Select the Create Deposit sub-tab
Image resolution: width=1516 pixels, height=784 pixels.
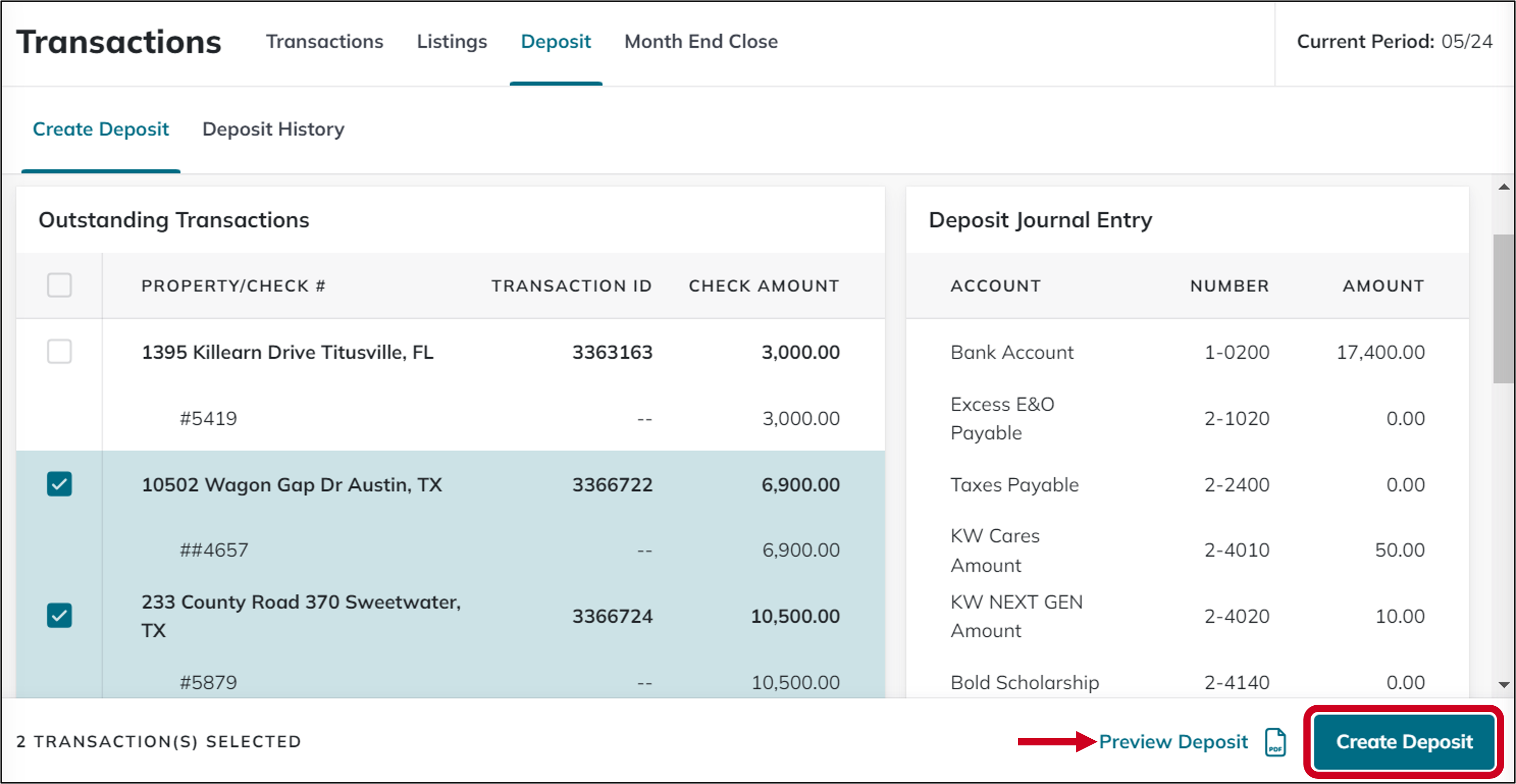click(100, 129)
